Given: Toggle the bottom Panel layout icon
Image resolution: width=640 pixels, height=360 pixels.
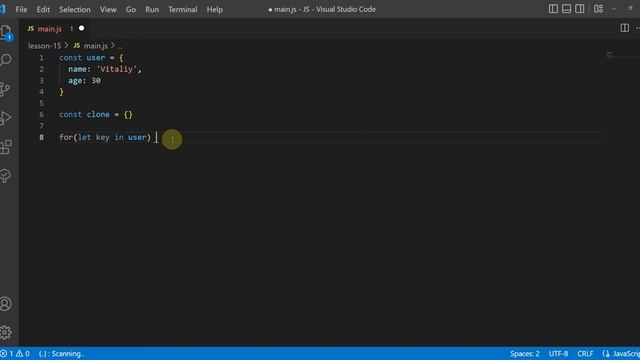Looking at the screenshot, I should coord(566,9).
